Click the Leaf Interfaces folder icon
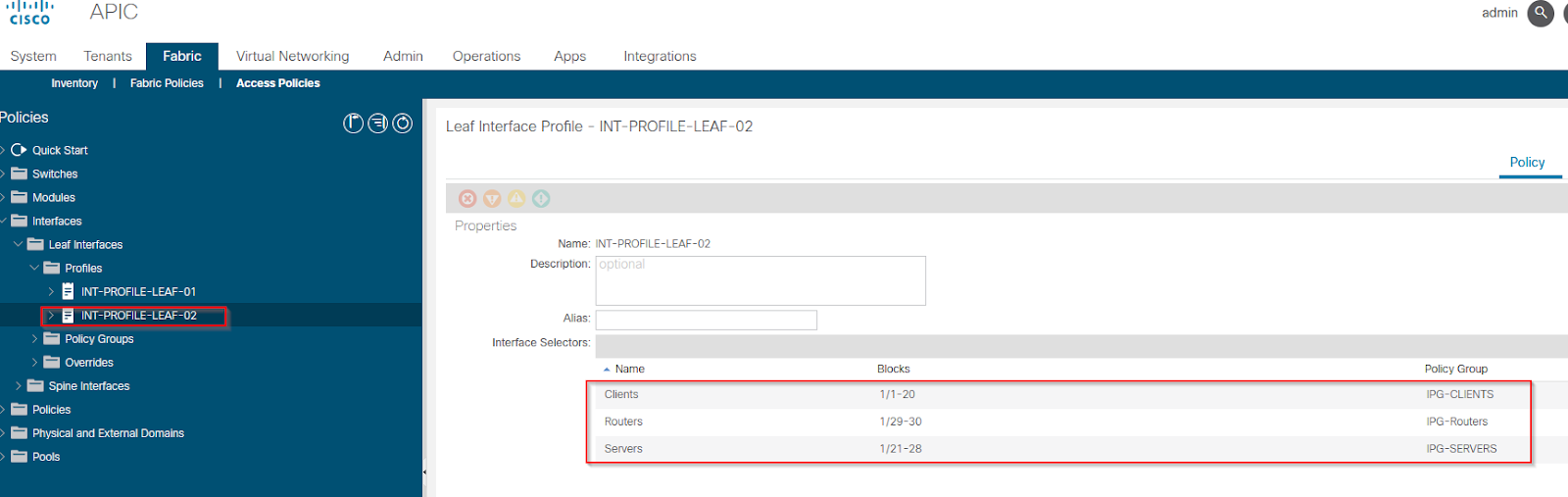The image size is (1568, 497). point(35,244)
